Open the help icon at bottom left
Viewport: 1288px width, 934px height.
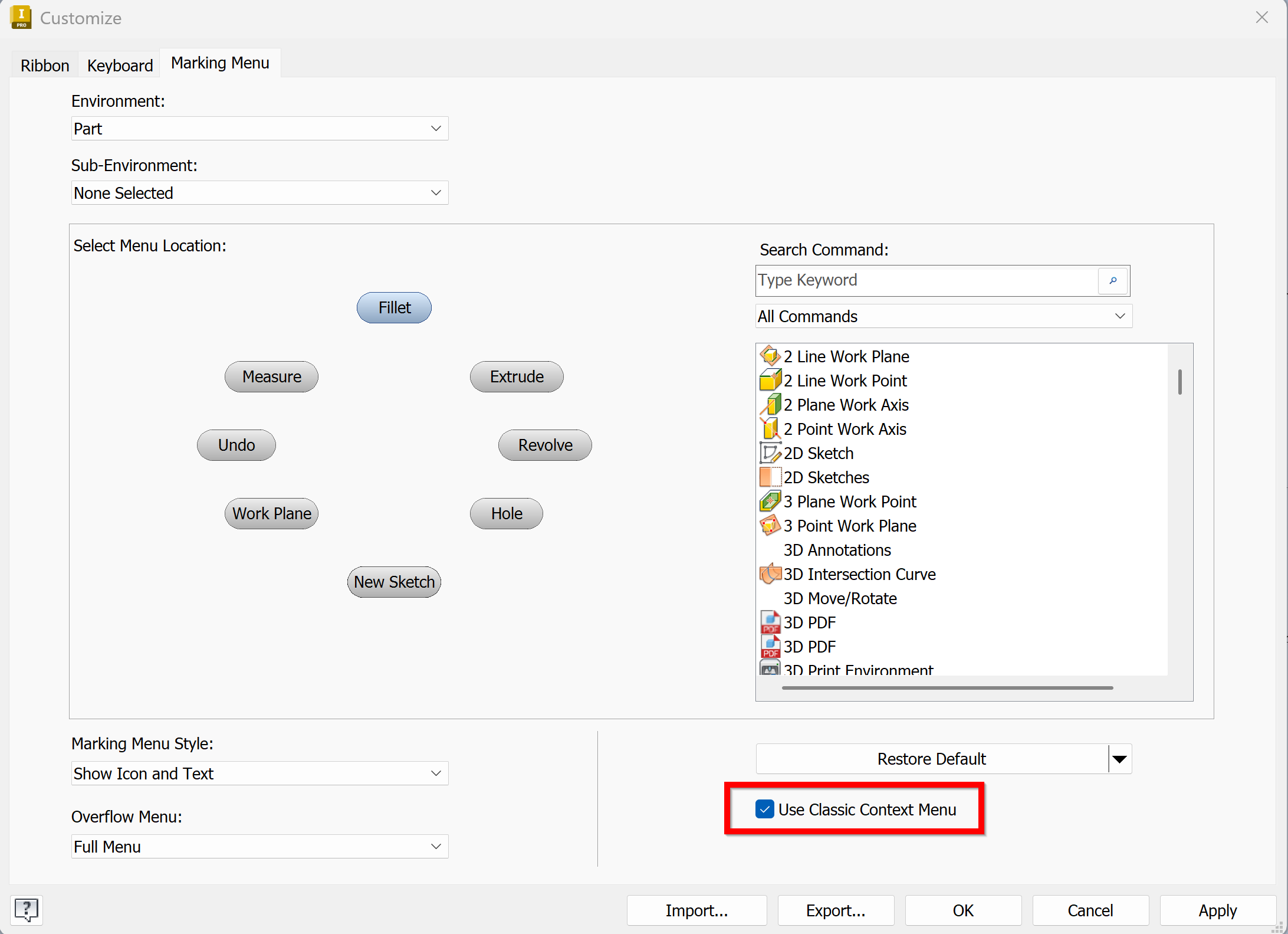[26, 909]
